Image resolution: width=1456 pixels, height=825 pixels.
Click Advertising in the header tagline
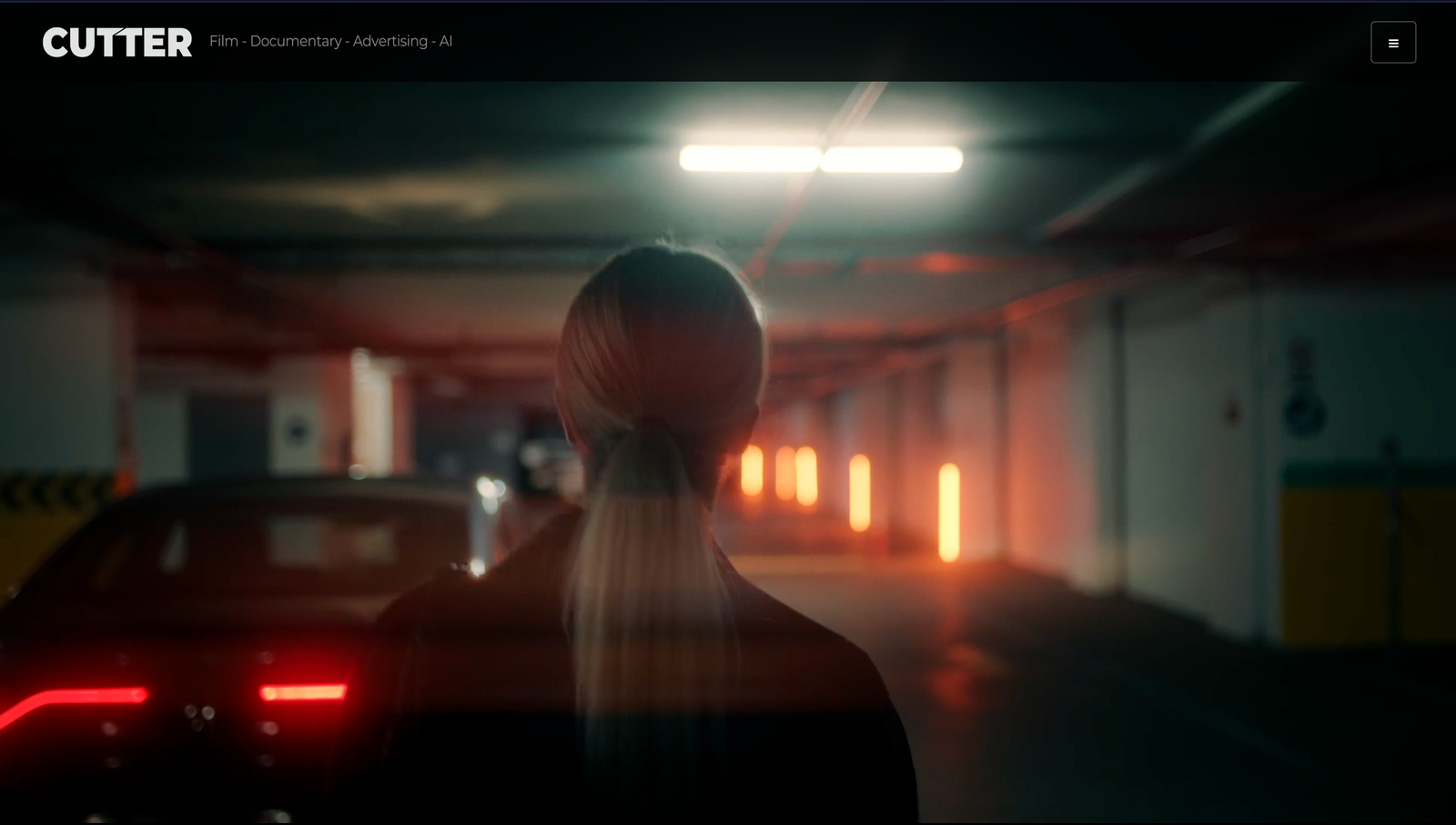[x=389, y=41]
